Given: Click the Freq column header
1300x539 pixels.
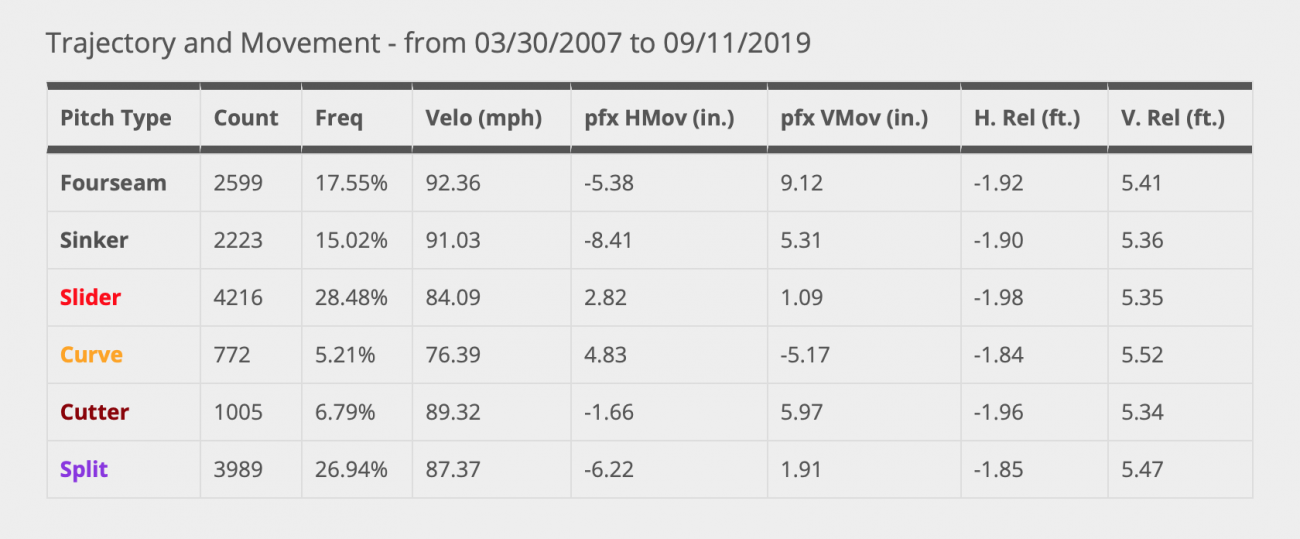Looking at the screenshot, I should (x=339, y=118).
